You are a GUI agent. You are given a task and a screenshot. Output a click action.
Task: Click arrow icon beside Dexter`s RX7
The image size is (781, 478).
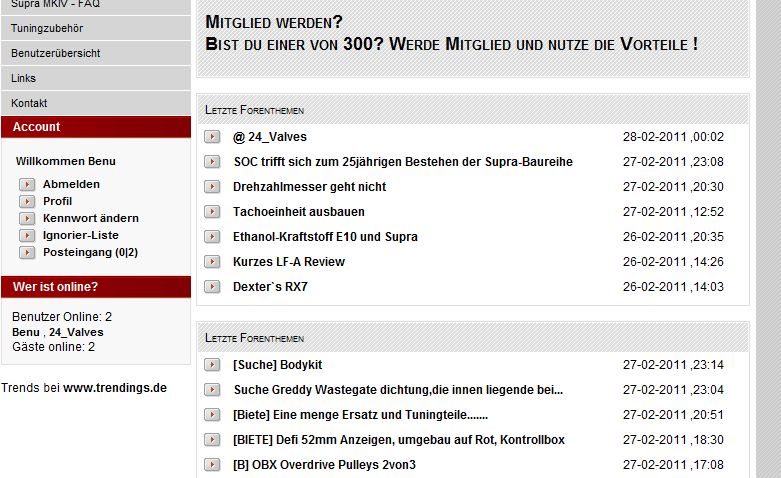pos(212,286)
